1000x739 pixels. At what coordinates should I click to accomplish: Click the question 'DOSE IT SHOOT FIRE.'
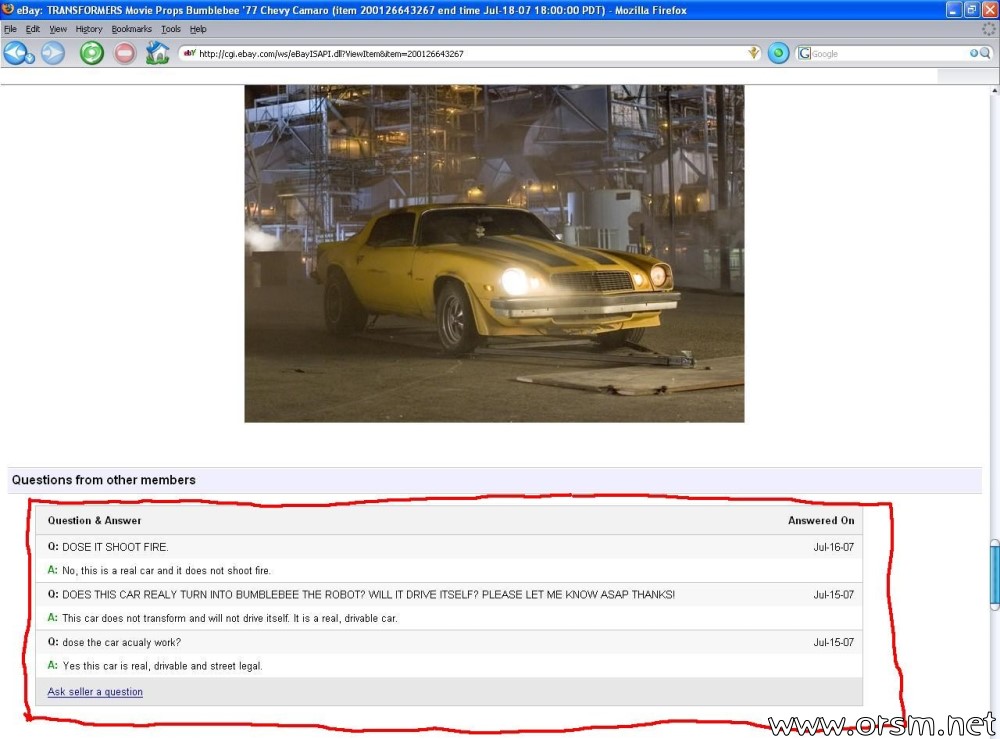[x=115, y=547]
